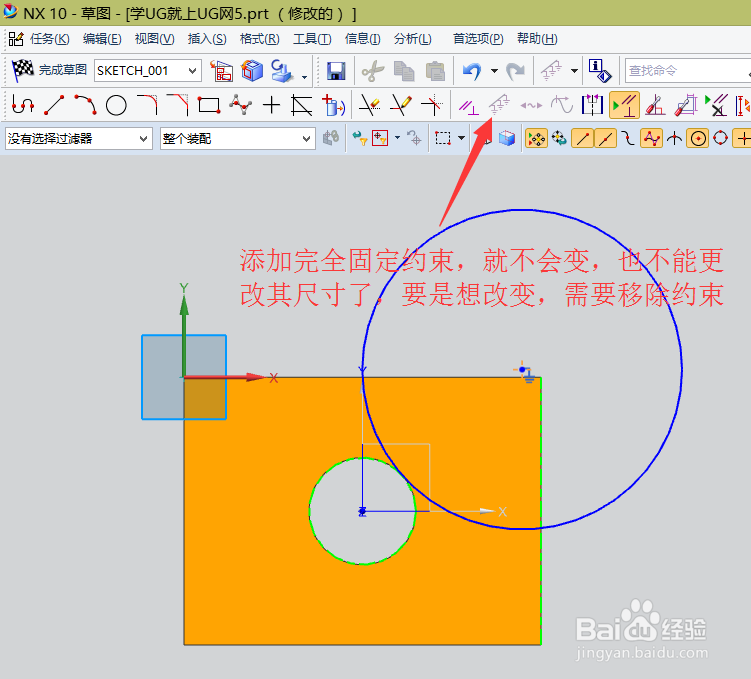Click the Show/Remove Constraints icon
Screen dimensions: 751x679
coord(717,105)
